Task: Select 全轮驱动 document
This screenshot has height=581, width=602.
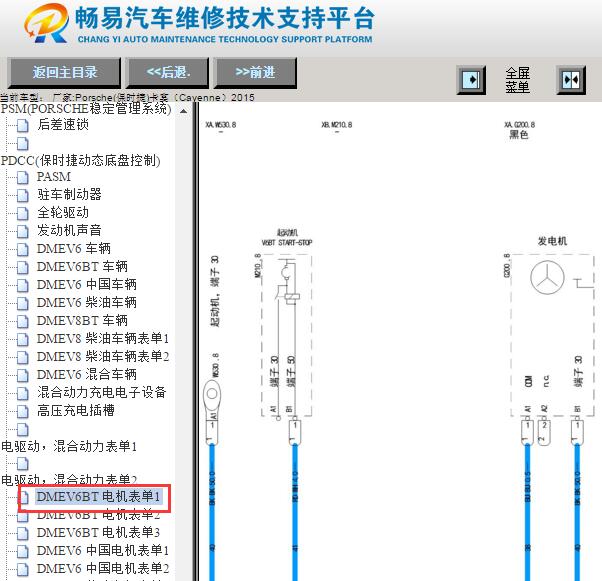Action: tap(63, 212)
